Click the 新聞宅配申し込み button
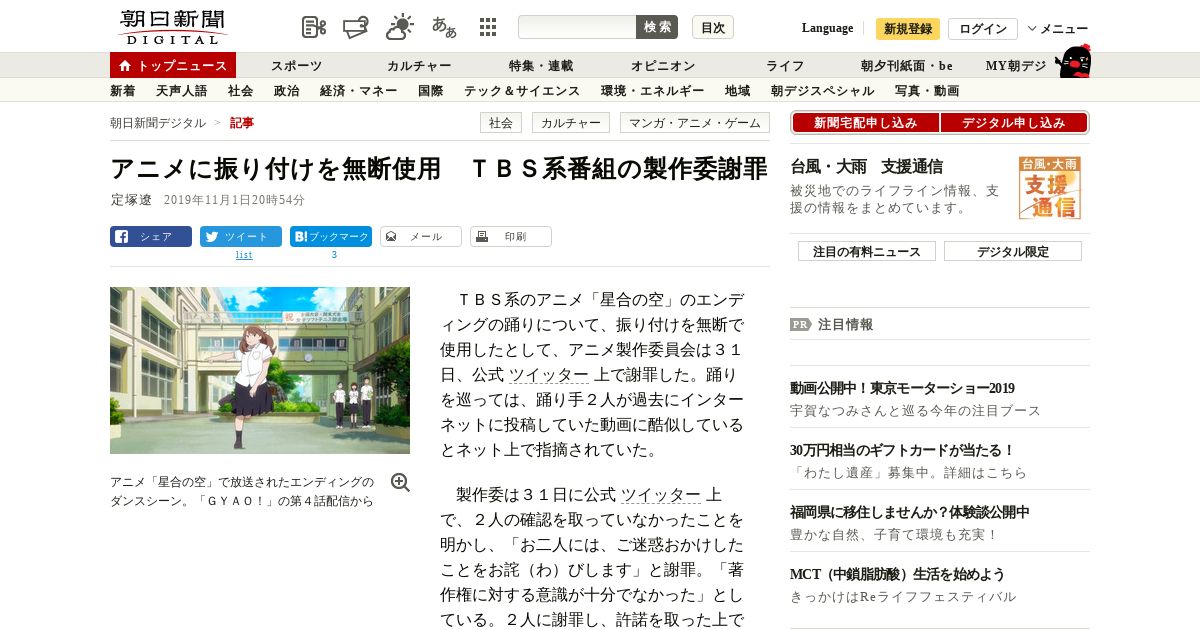Image resolution: width=1200 pixels, height=630 pixels. click(x=865, y=123)
